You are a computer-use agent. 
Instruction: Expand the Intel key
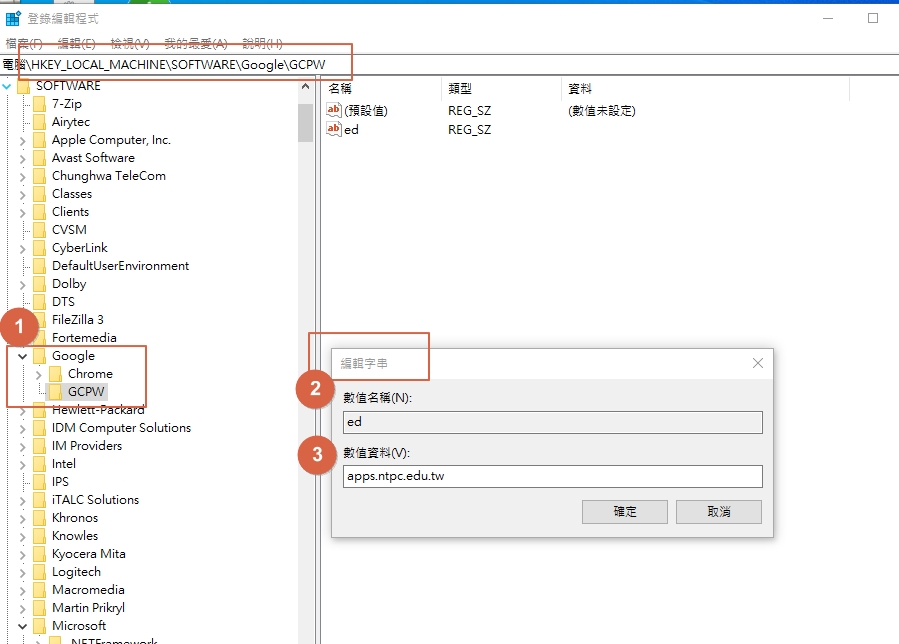[22, 465]
